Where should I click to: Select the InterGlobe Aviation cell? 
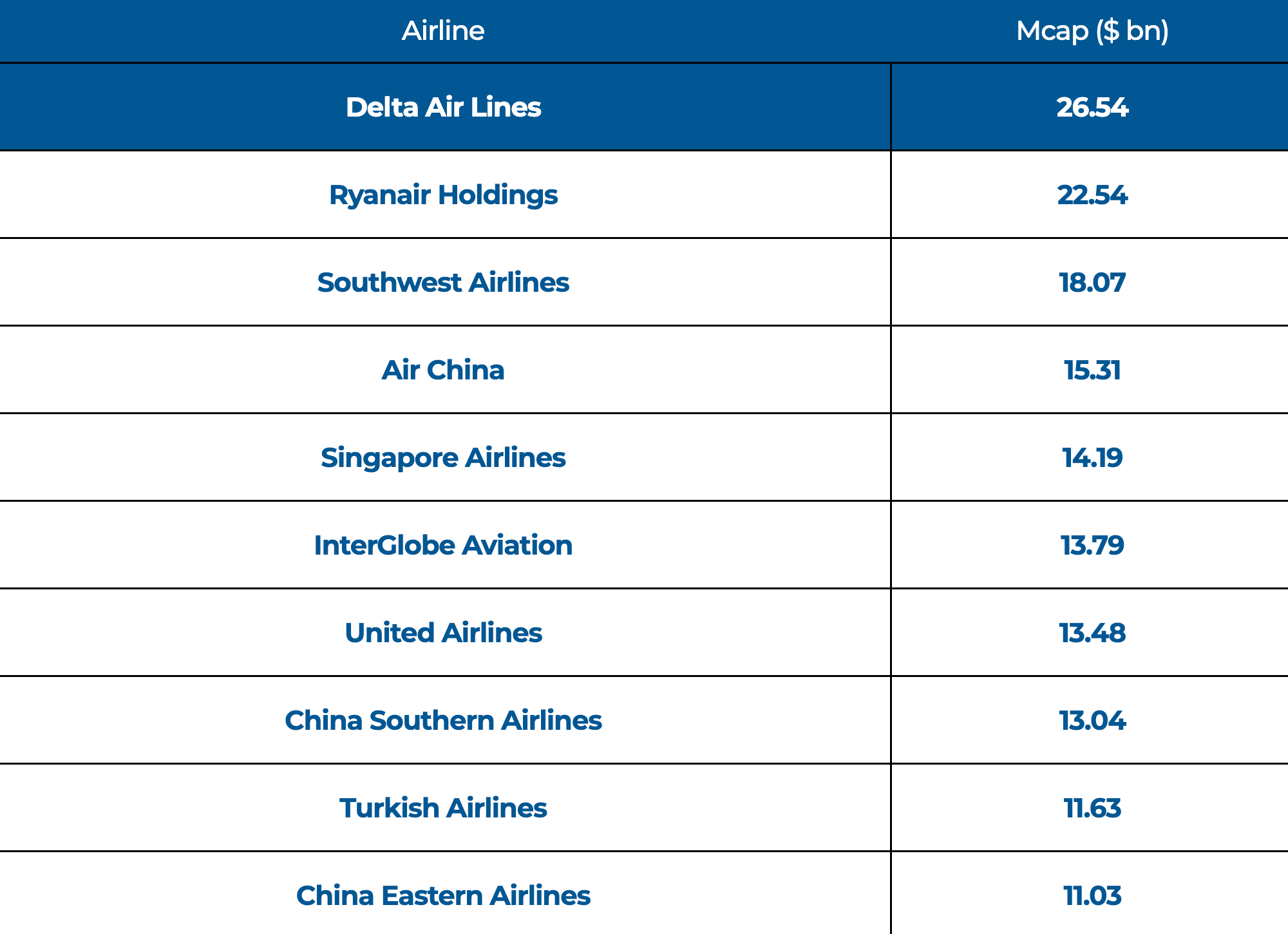point(443,545)
